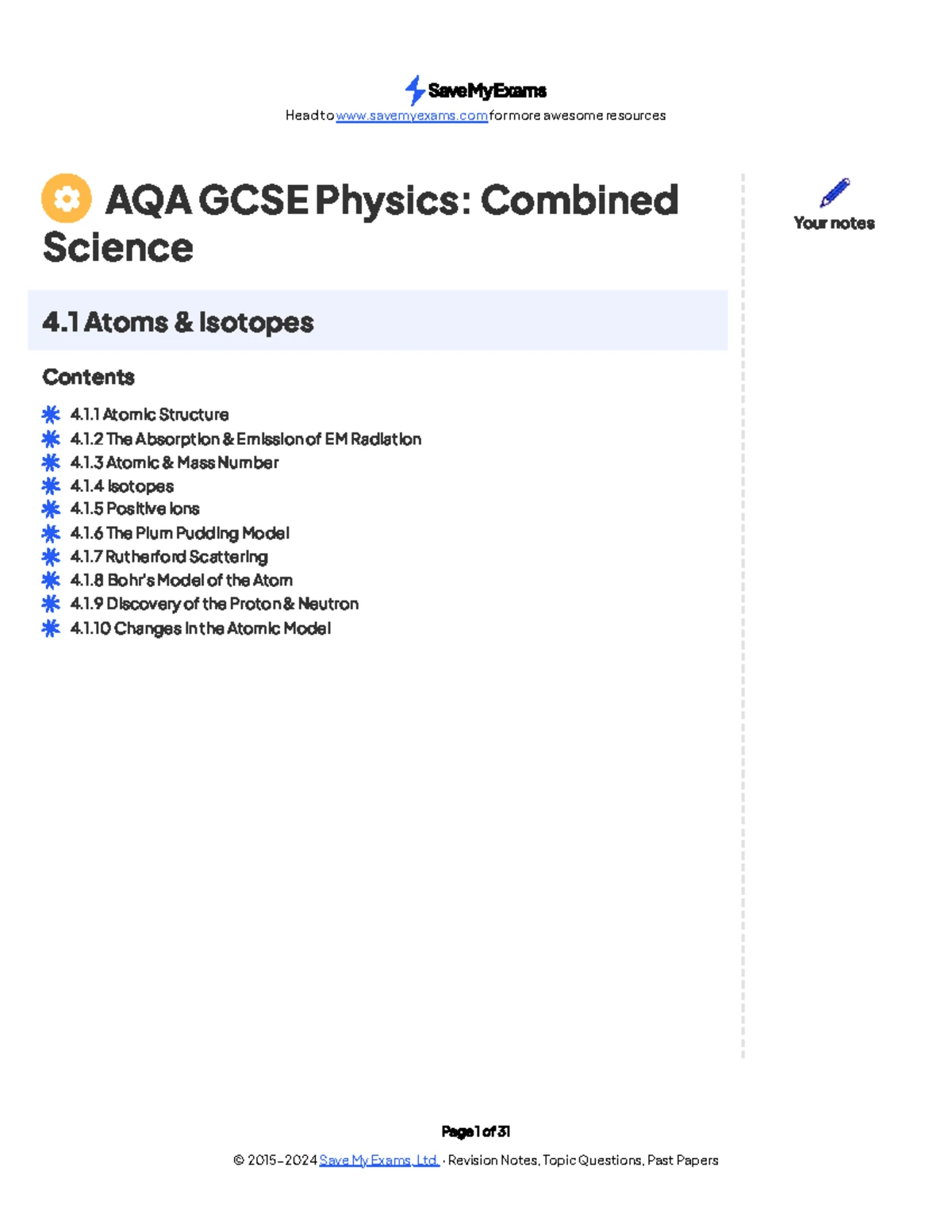Open 4.1.2 Absorption & Emission of EM Radiation
Screen dimensions: 952x1232
[x=246, y=439]
